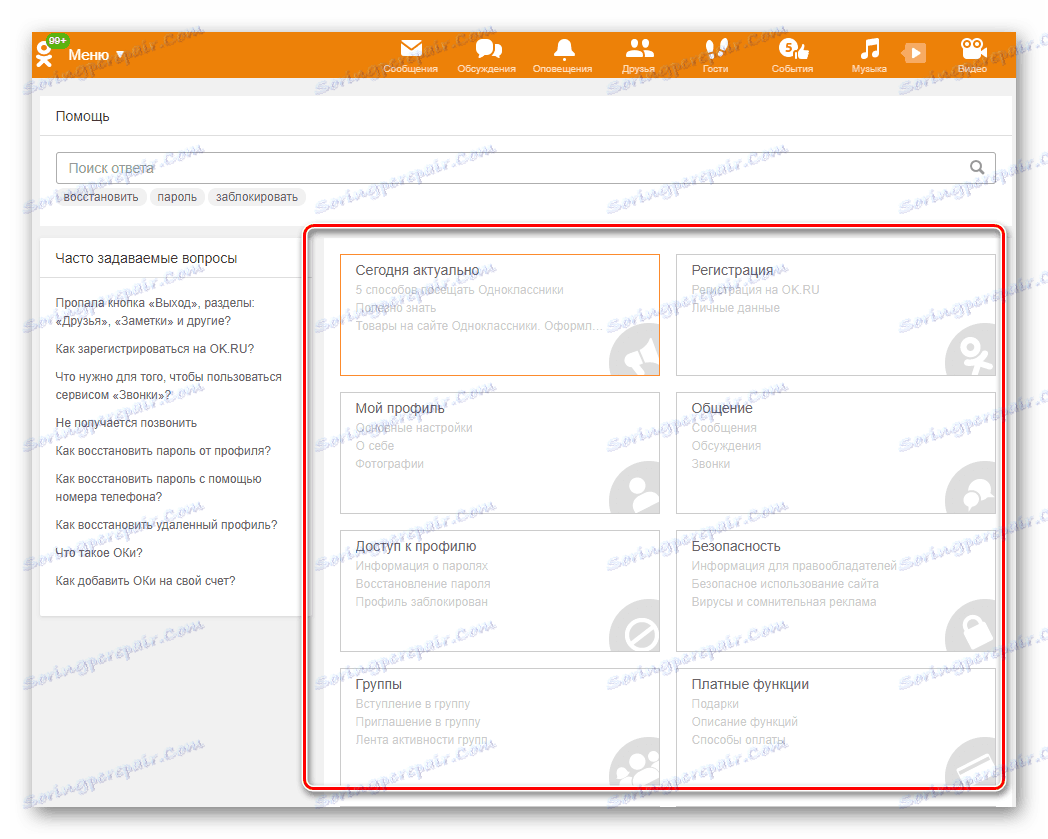The image size is (1048, 839).
Task: Click the Odnoklassniki logo icon
Action: click(x=44, y=55)
